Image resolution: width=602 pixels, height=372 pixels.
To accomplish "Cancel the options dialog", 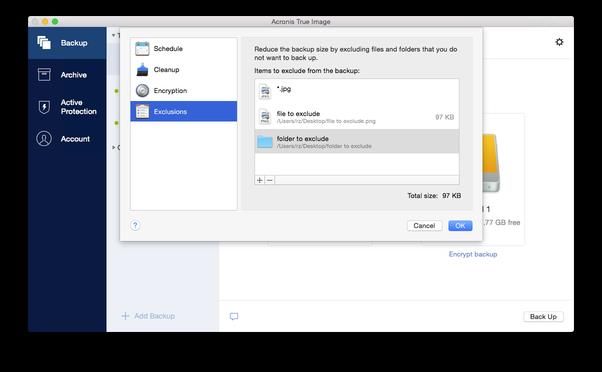I will (424, 226).
